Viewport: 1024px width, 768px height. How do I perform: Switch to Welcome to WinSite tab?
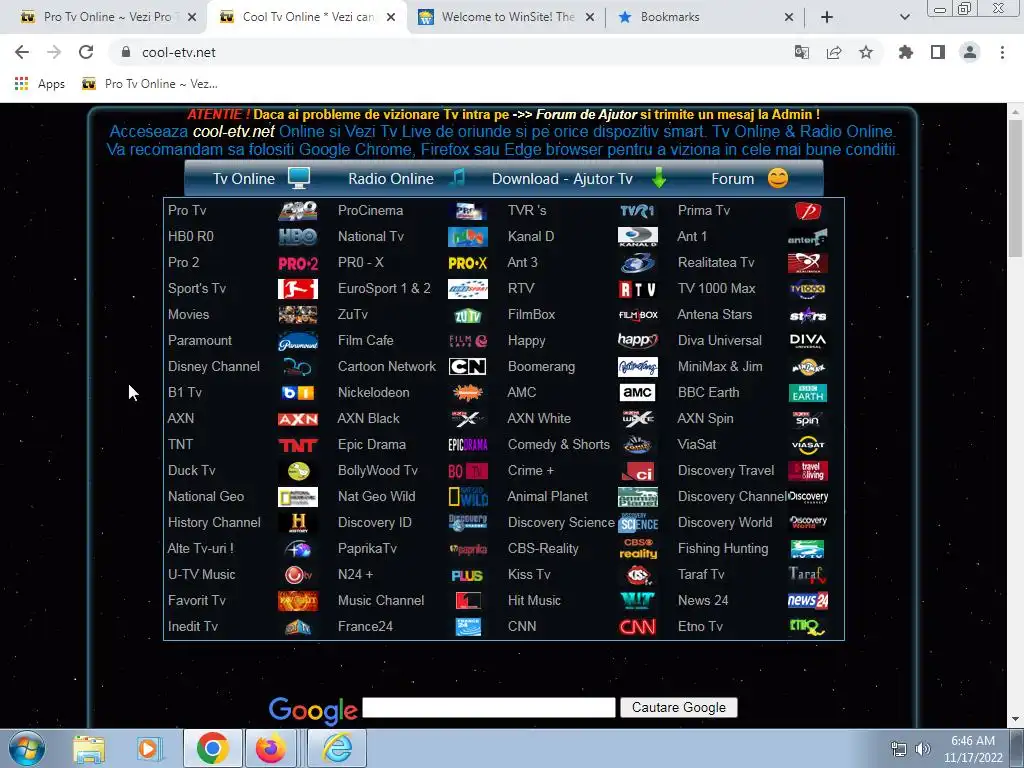pos(507,17)
